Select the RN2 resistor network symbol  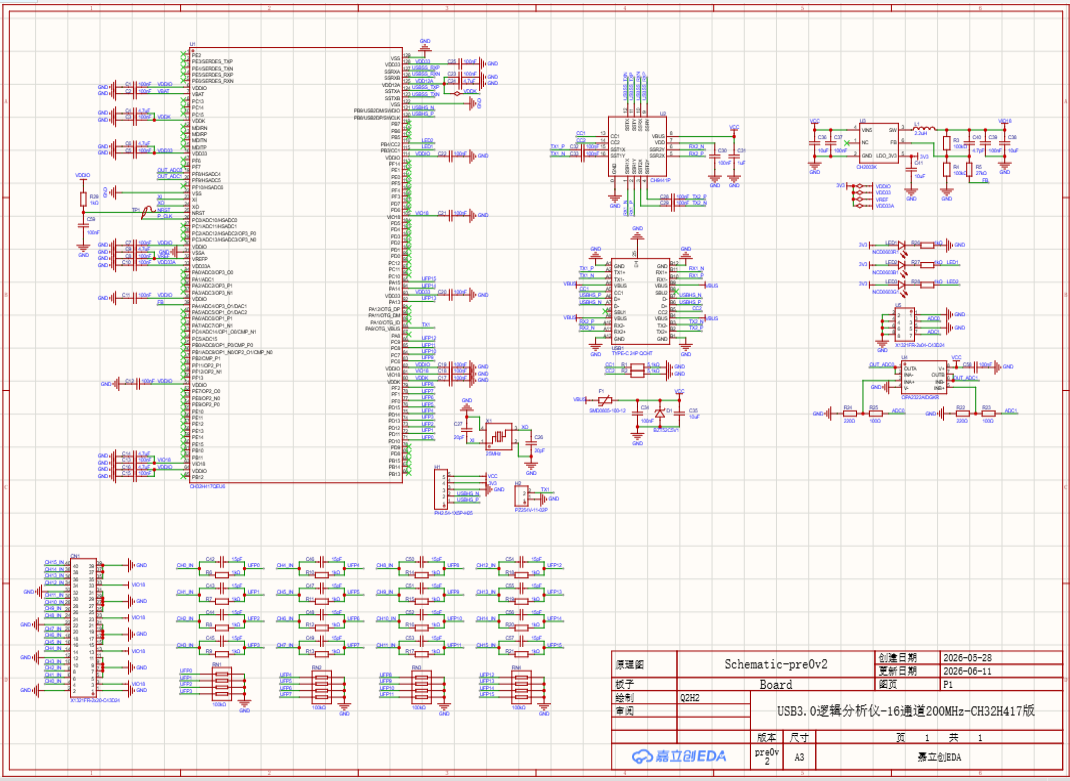coord(322,686)
